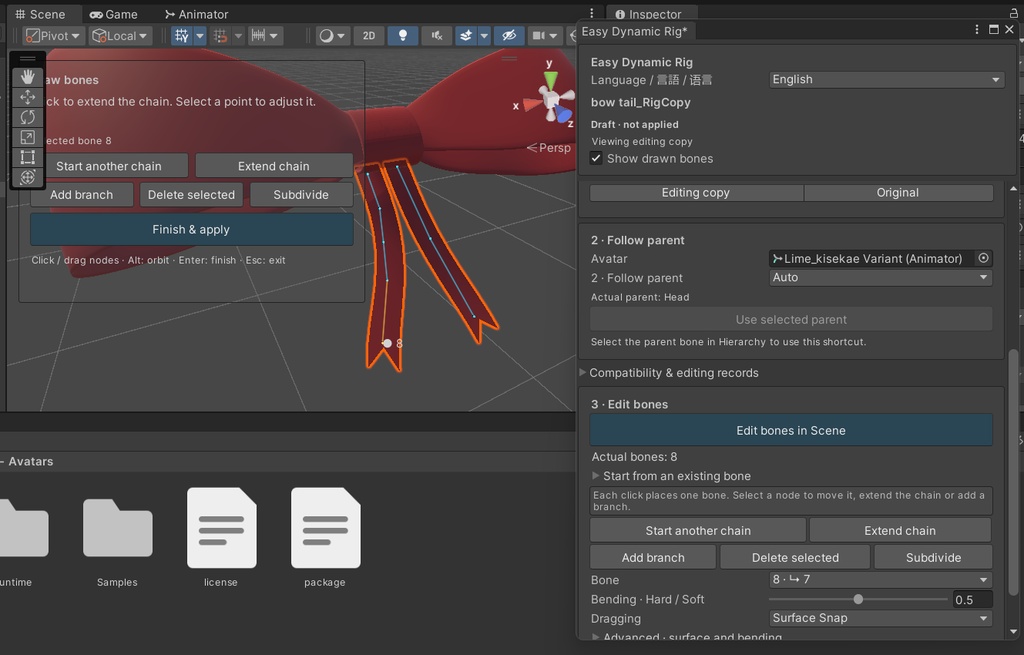
Task: Switch view to Editing copy
Action: (x=696, y=193)
